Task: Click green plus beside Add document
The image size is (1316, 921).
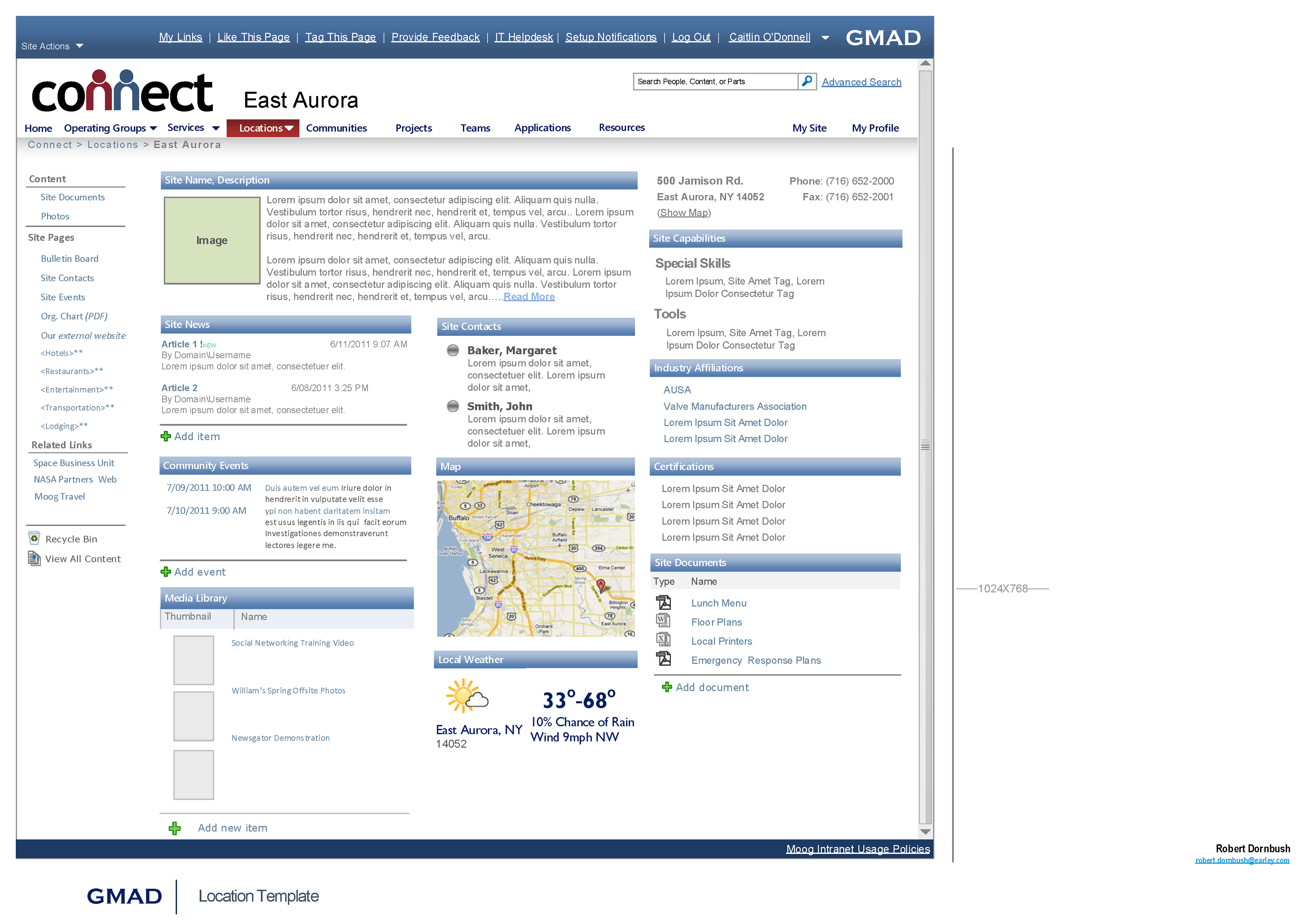Action: pos(667,687)
